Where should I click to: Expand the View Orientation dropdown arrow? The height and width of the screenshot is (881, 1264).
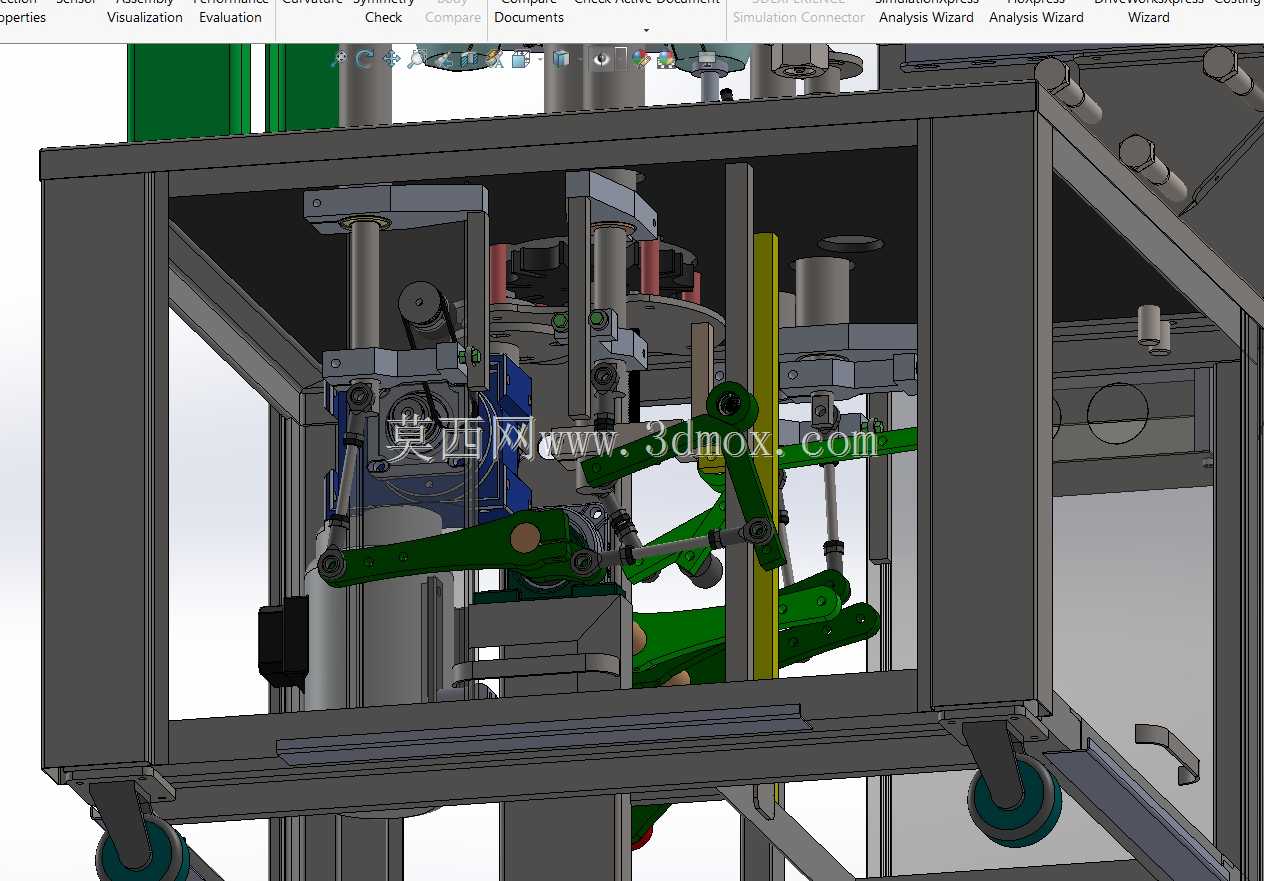[x=540, y=59]
